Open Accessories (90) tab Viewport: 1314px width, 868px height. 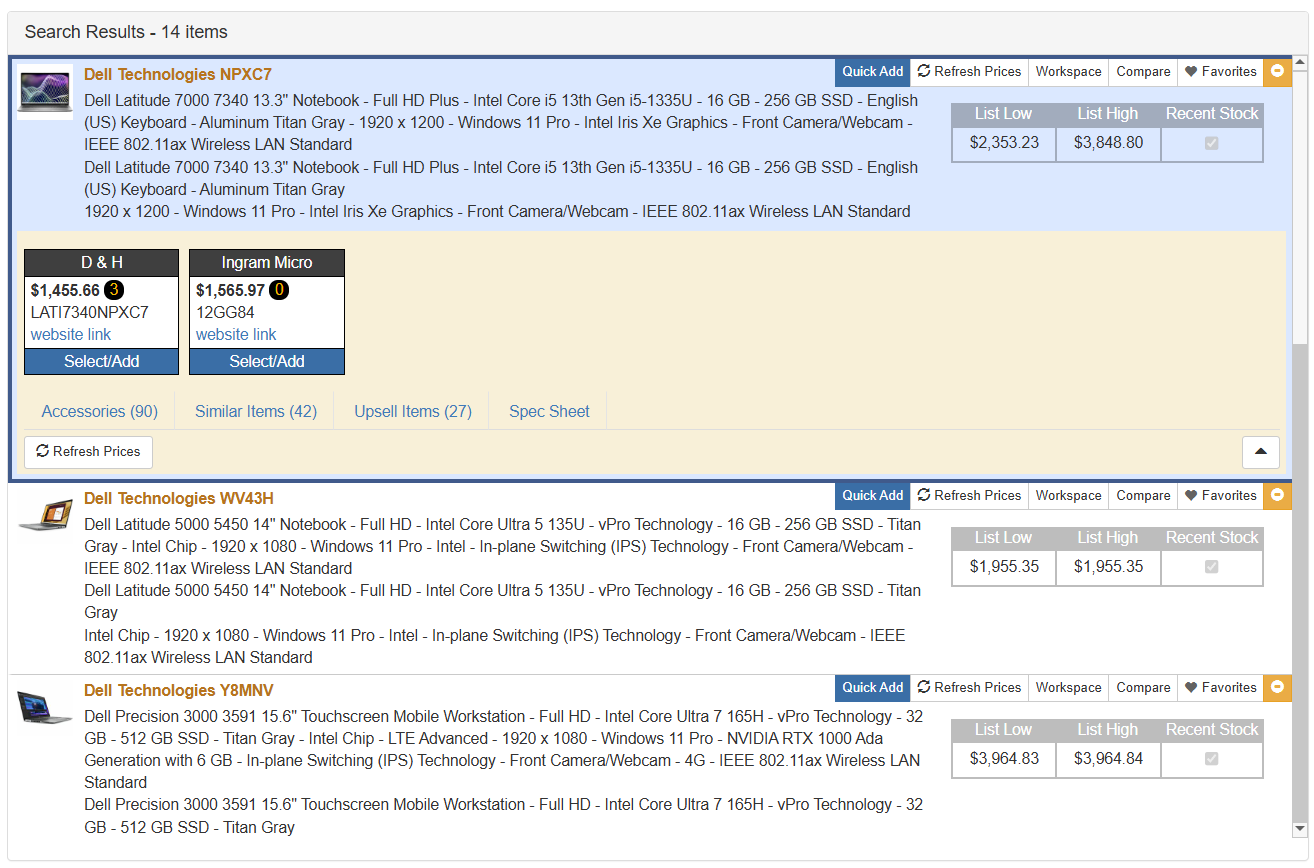(100, 412)
